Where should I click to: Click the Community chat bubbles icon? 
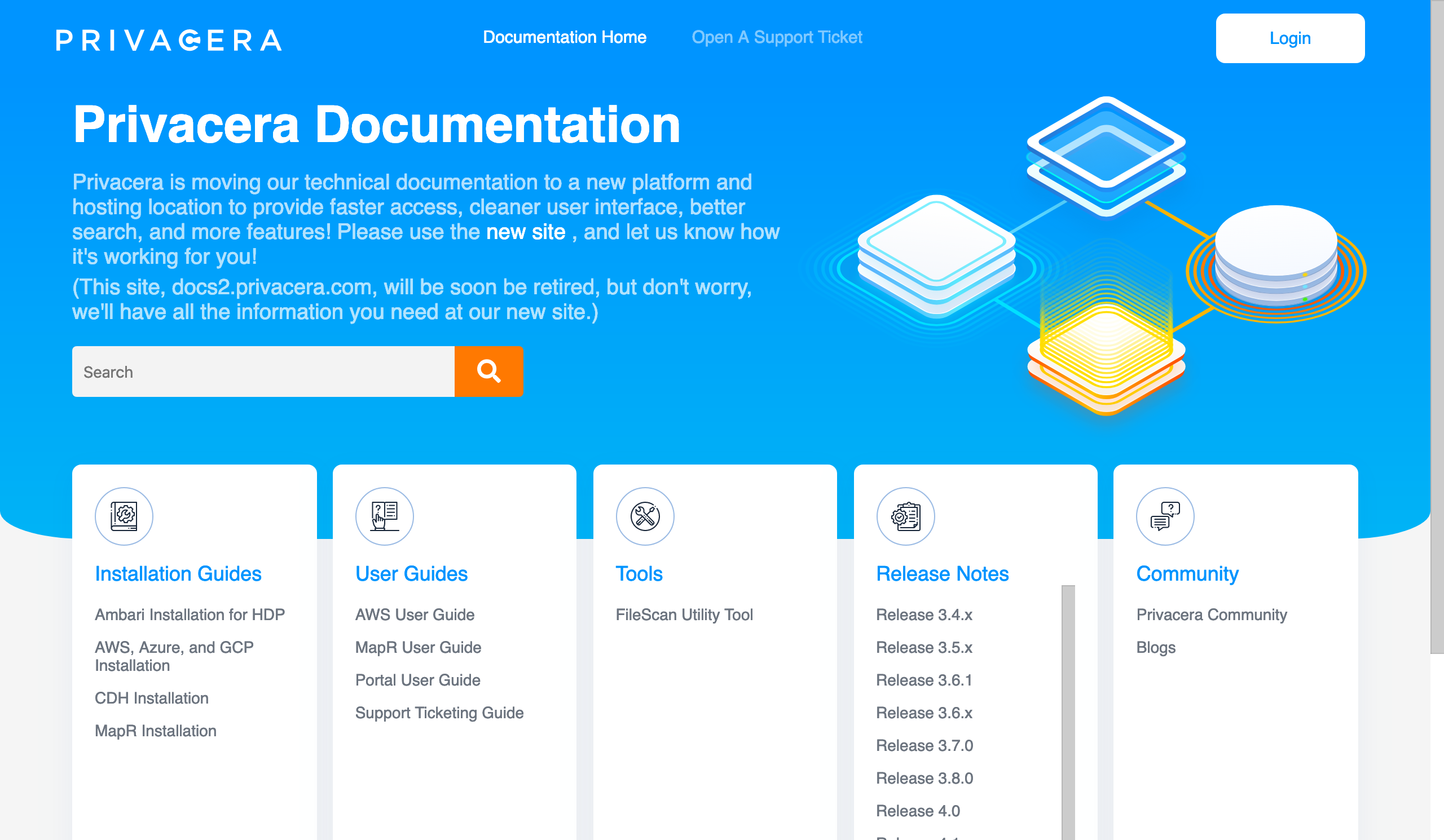(x=1165, y=516)
